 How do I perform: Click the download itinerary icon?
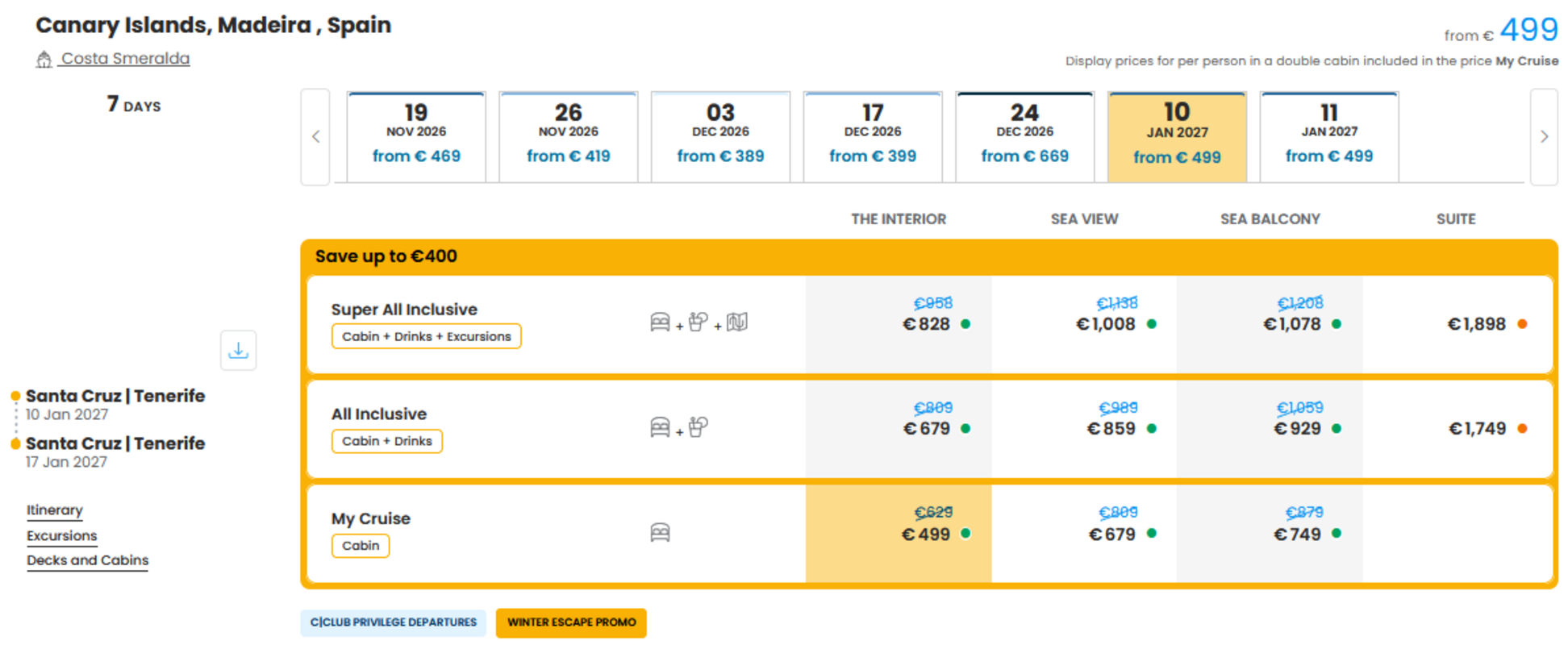click(238, 350)
